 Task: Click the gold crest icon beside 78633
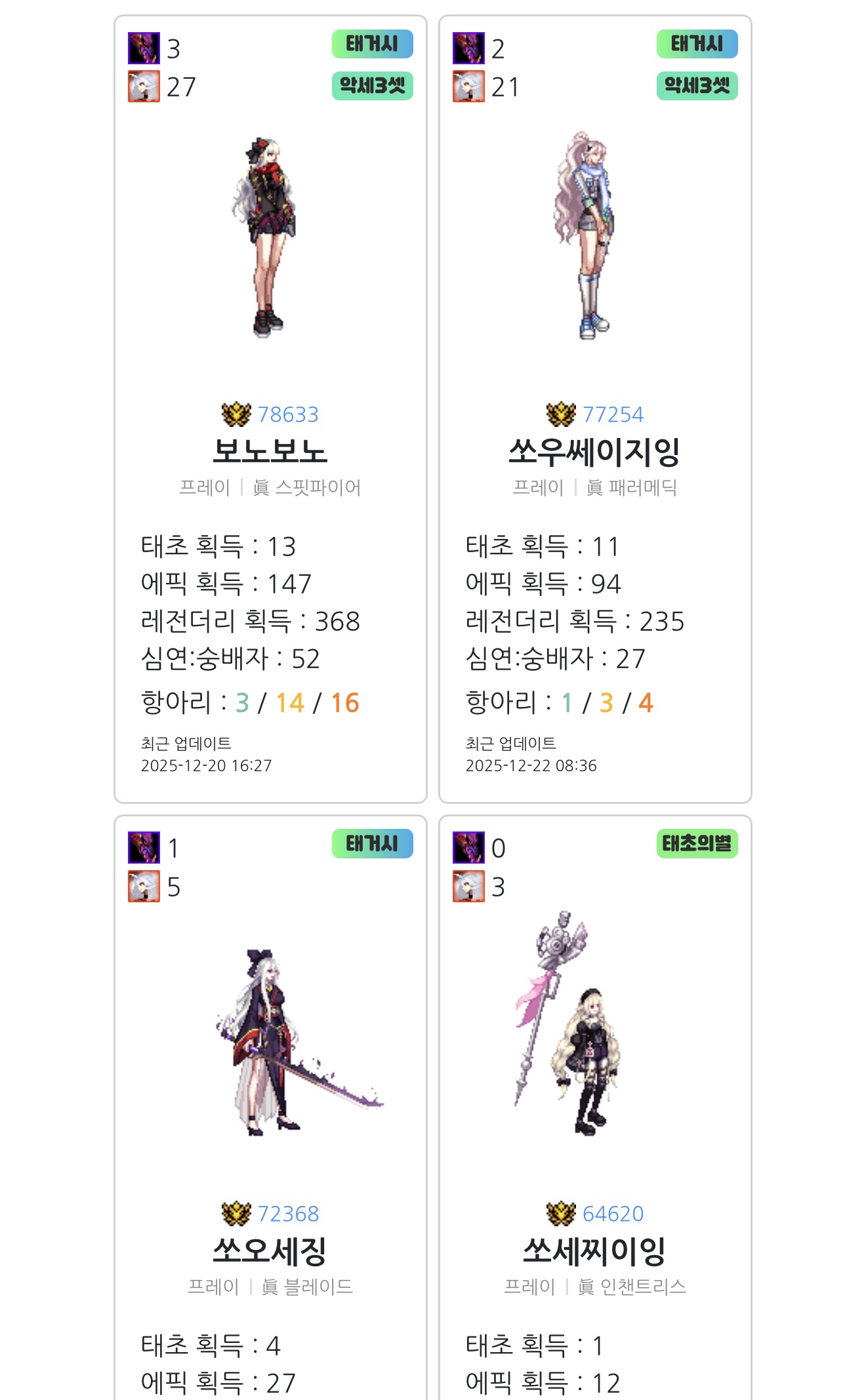pos(236,414)
